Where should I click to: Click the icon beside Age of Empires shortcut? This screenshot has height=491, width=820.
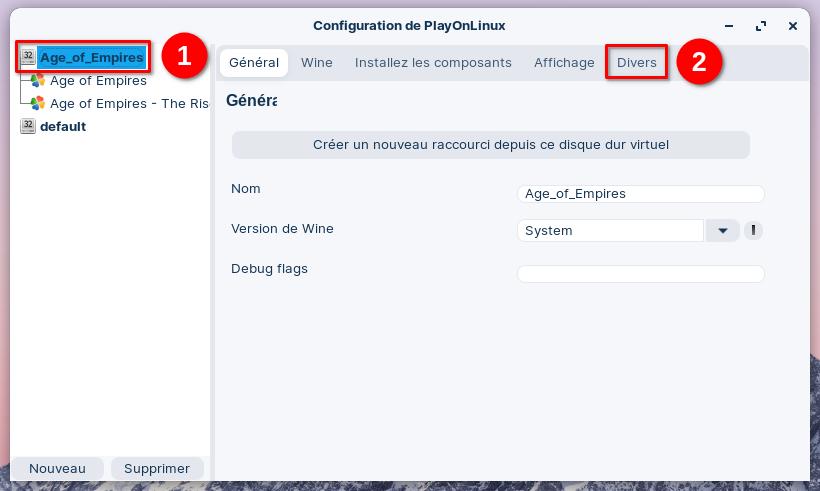click(x=37, y=81)
